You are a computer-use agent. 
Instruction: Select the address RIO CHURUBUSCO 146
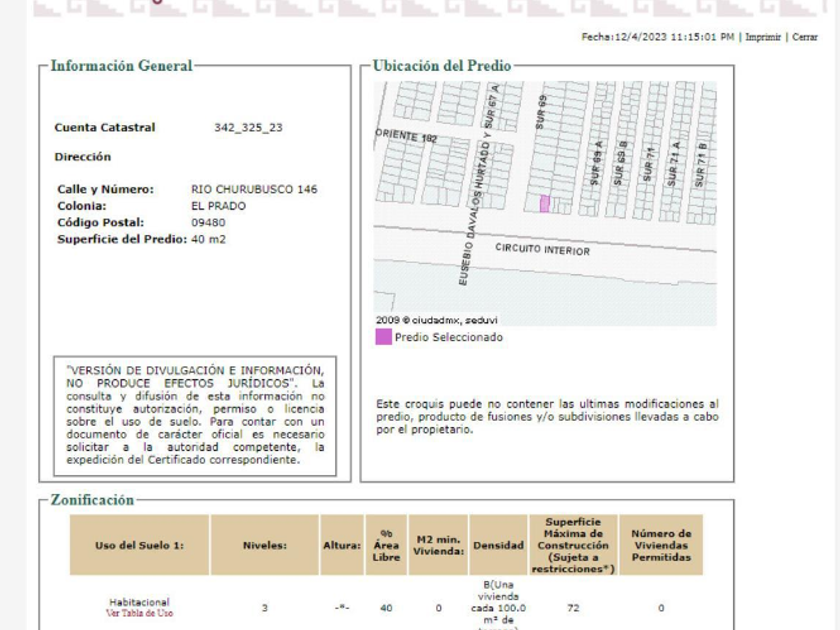254,189
